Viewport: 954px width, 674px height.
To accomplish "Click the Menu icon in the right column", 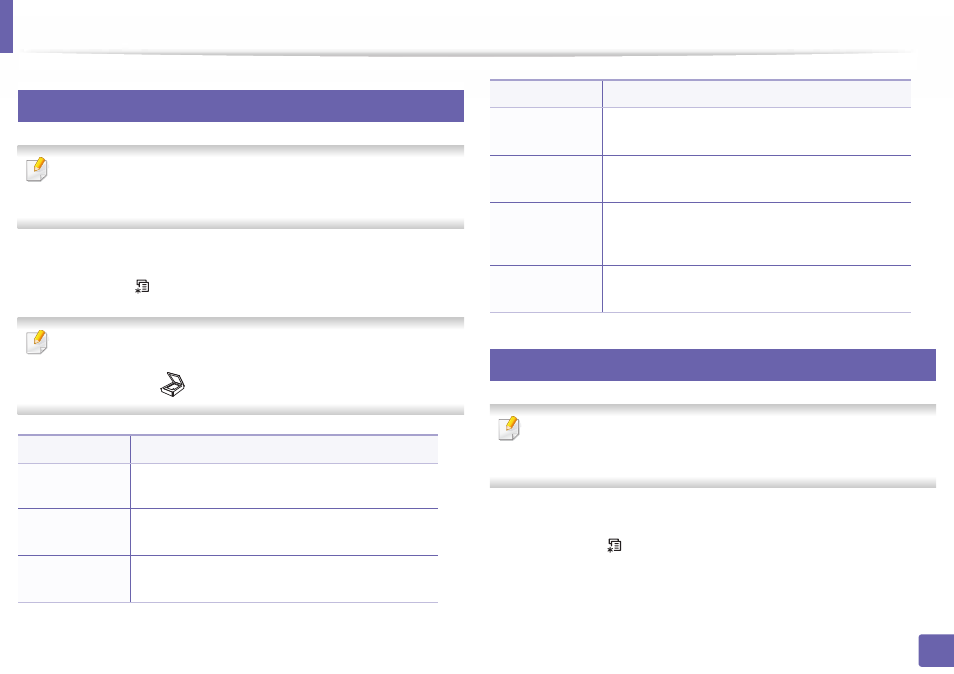I will 615,545.
